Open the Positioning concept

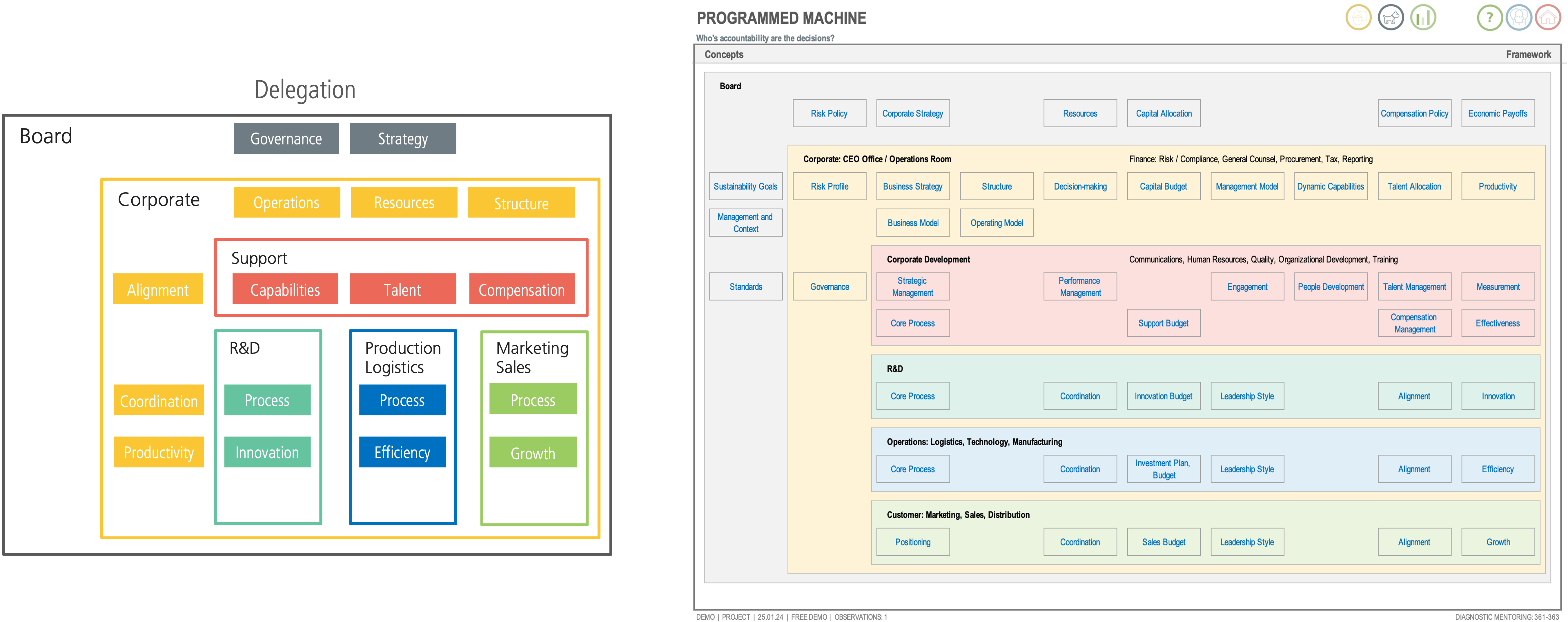[912, 542]
